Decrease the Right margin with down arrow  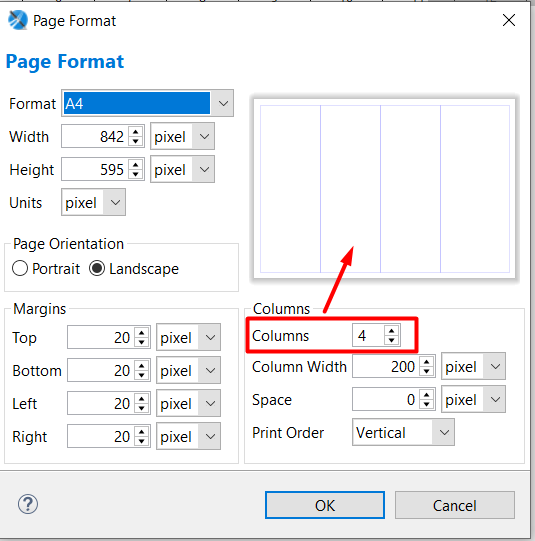pos(141,441)
